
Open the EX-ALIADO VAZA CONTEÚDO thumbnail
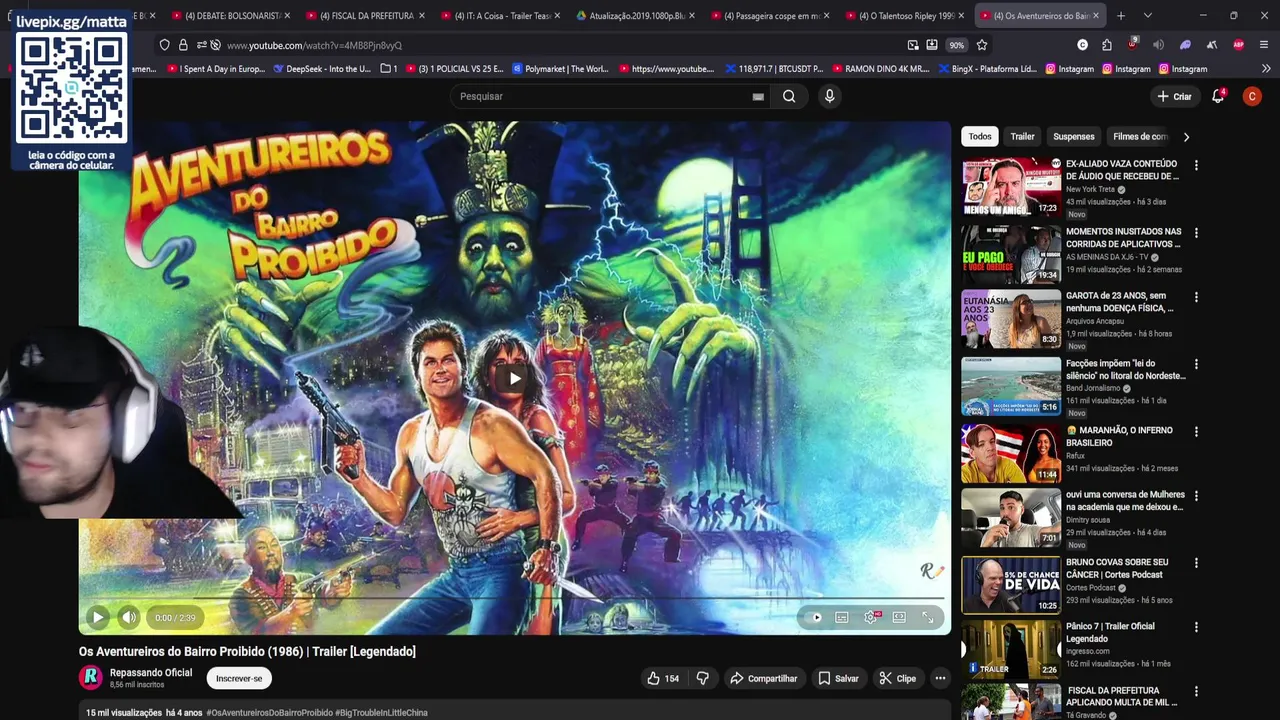(1011, 186)
